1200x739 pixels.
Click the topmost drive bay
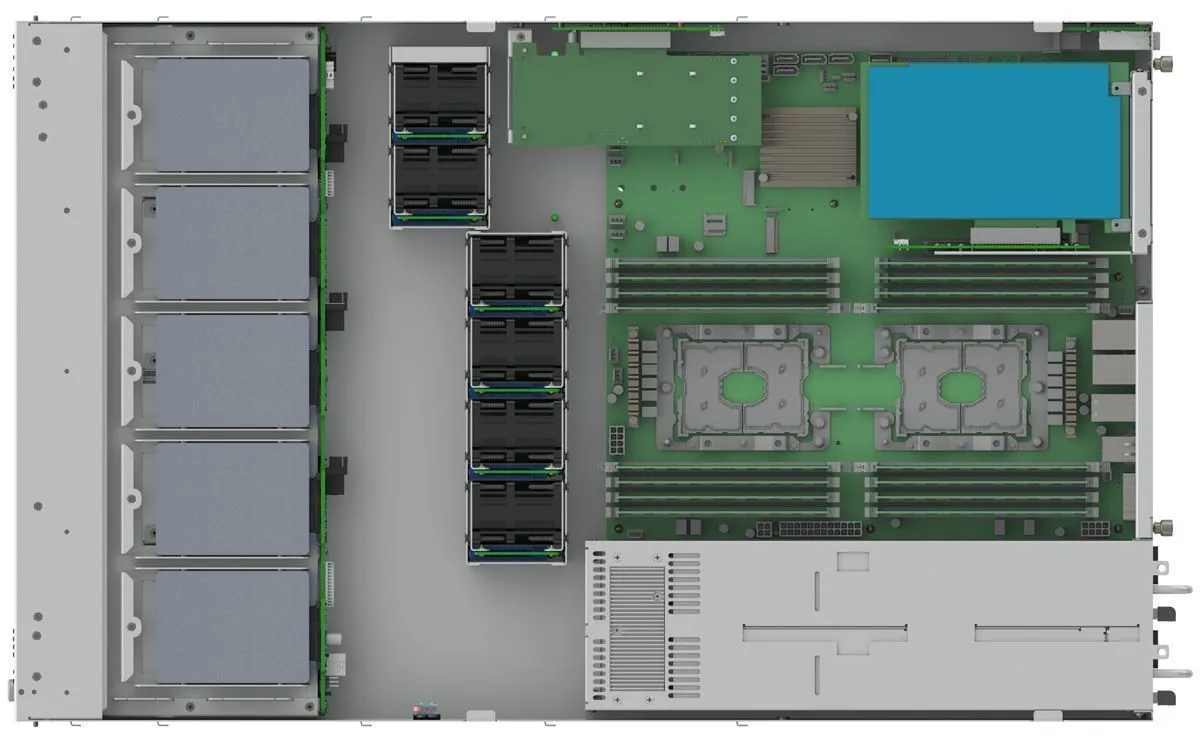coord(231,114)
